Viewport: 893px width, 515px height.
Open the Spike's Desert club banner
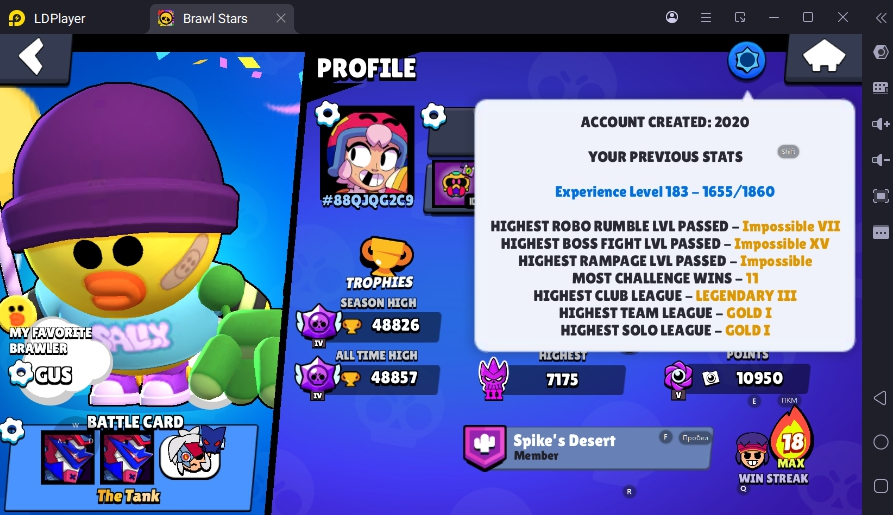(587, 448)
